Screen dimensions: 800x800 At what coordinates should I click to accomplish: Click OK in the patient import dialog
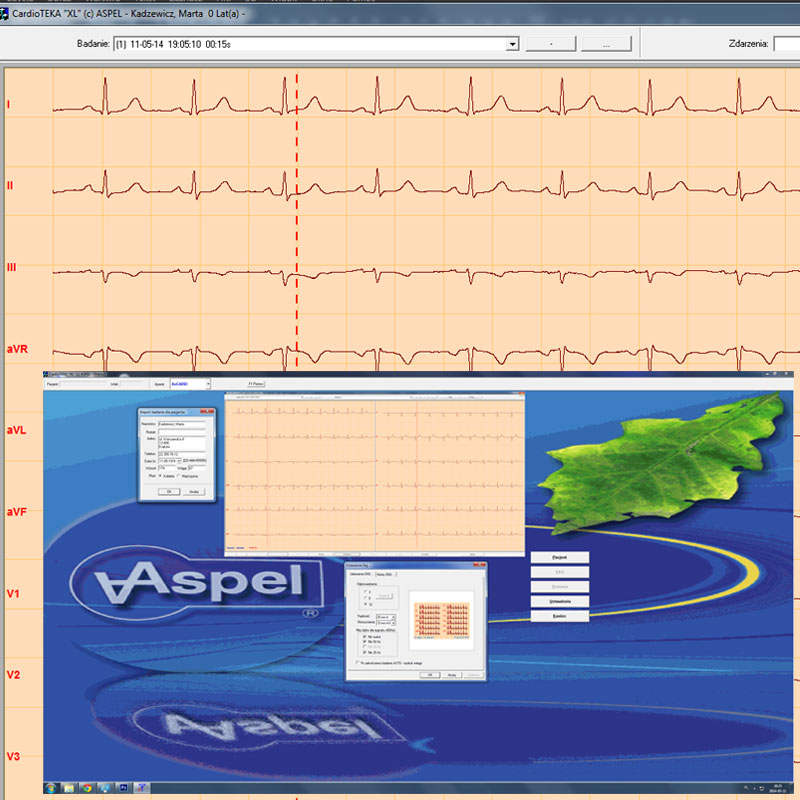(169, 491)
